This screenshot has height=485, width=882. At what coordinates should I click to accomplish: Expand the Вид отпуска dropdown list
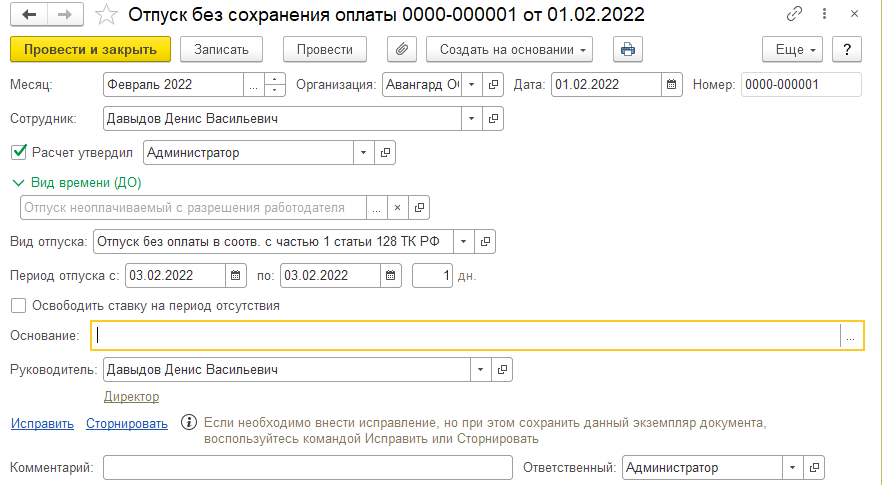click(465, 242)
